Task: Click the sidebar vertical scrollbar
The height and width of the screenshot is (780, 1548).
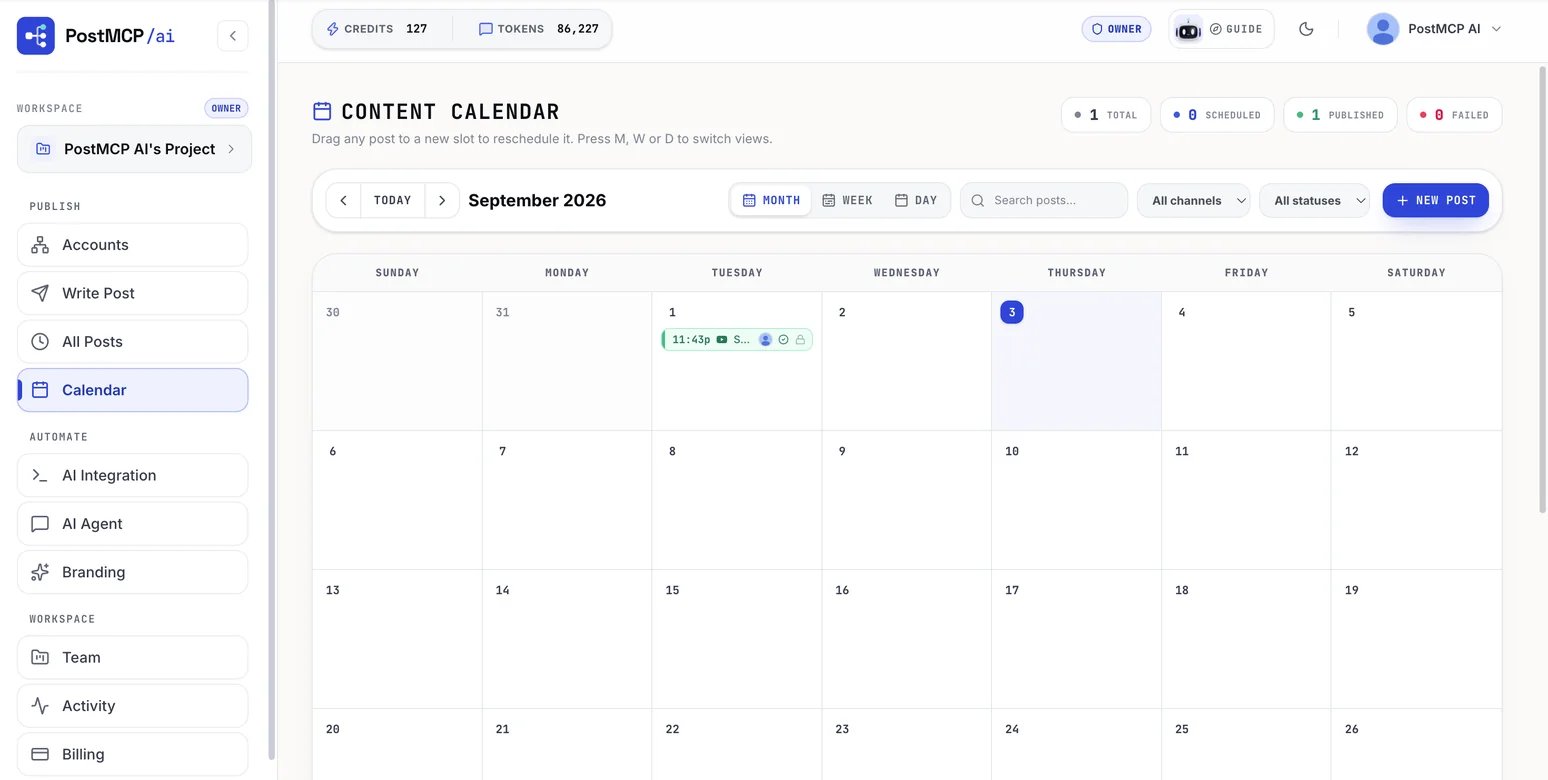Action: click(x=272, y=380)
